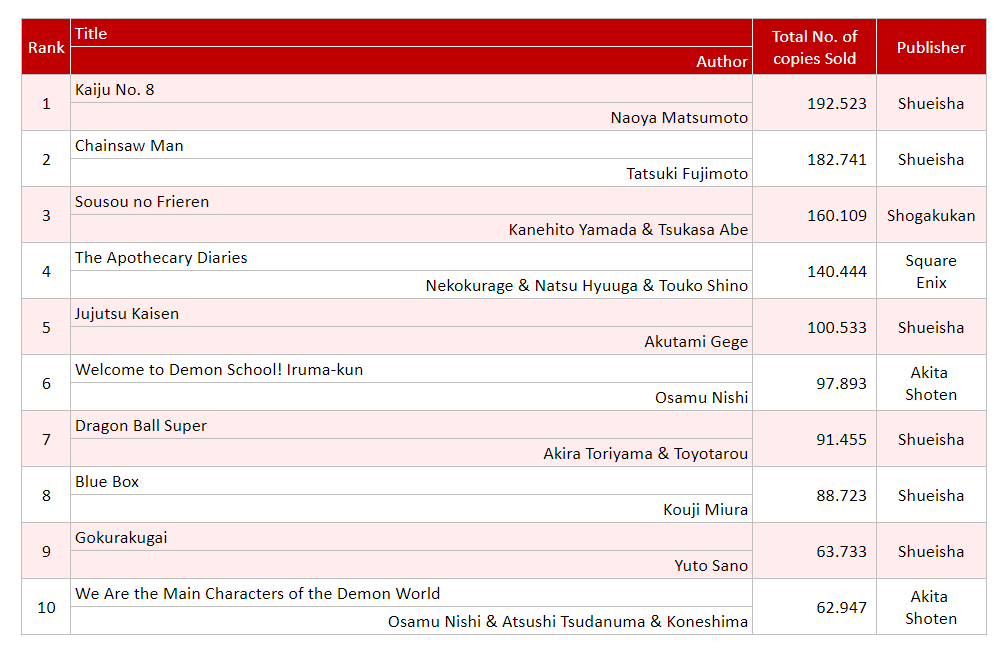Click Shueisha in the Chainsaw Man row
The height and width of the screenshot is (654, 1003).
[x=931, y=159]
